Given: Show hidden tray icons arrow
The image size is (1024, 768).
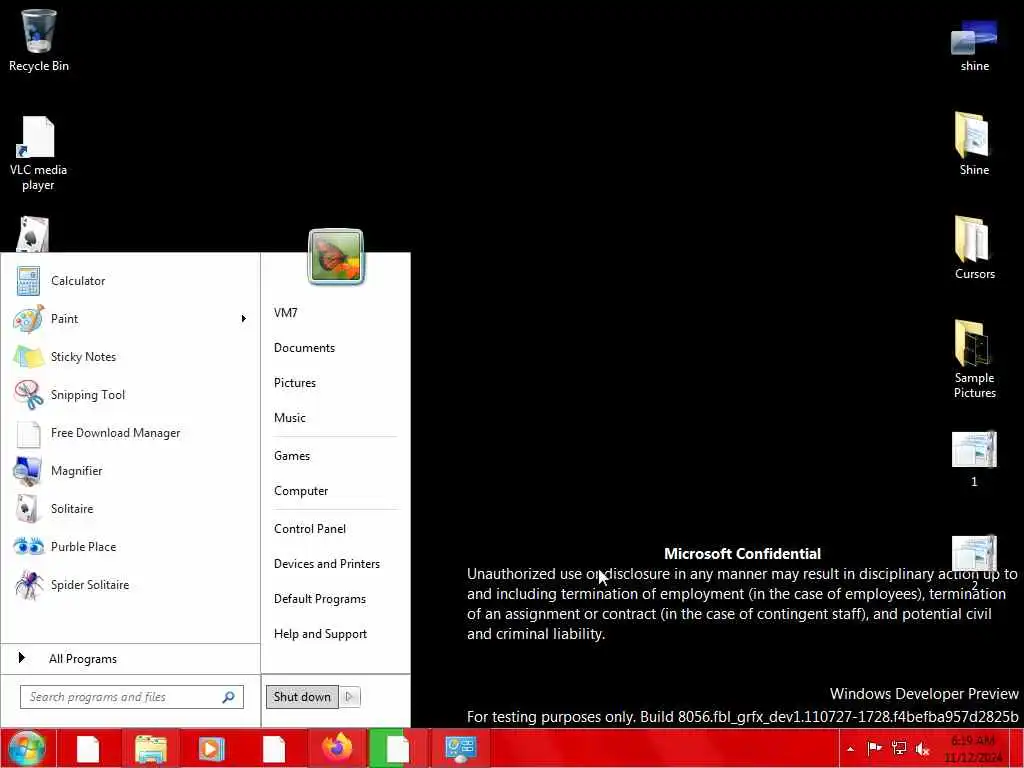Looking at the screenshot, I should click(850, 749).
